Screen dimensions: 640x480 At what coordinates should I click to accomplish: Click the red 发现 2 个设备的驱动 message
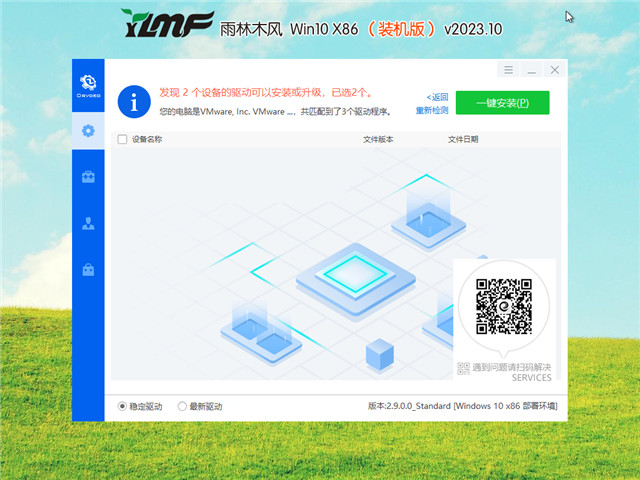[266, 93]
